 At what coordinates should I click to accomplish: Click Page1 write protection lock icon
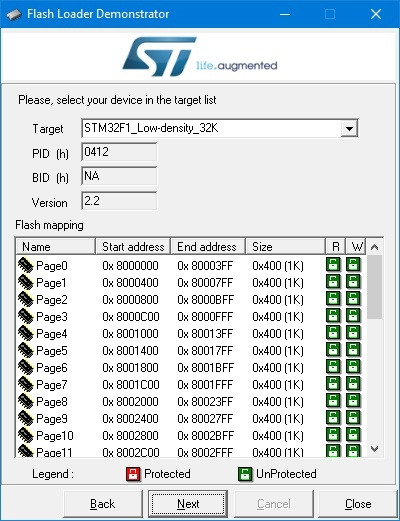click(x=353, y=282)
